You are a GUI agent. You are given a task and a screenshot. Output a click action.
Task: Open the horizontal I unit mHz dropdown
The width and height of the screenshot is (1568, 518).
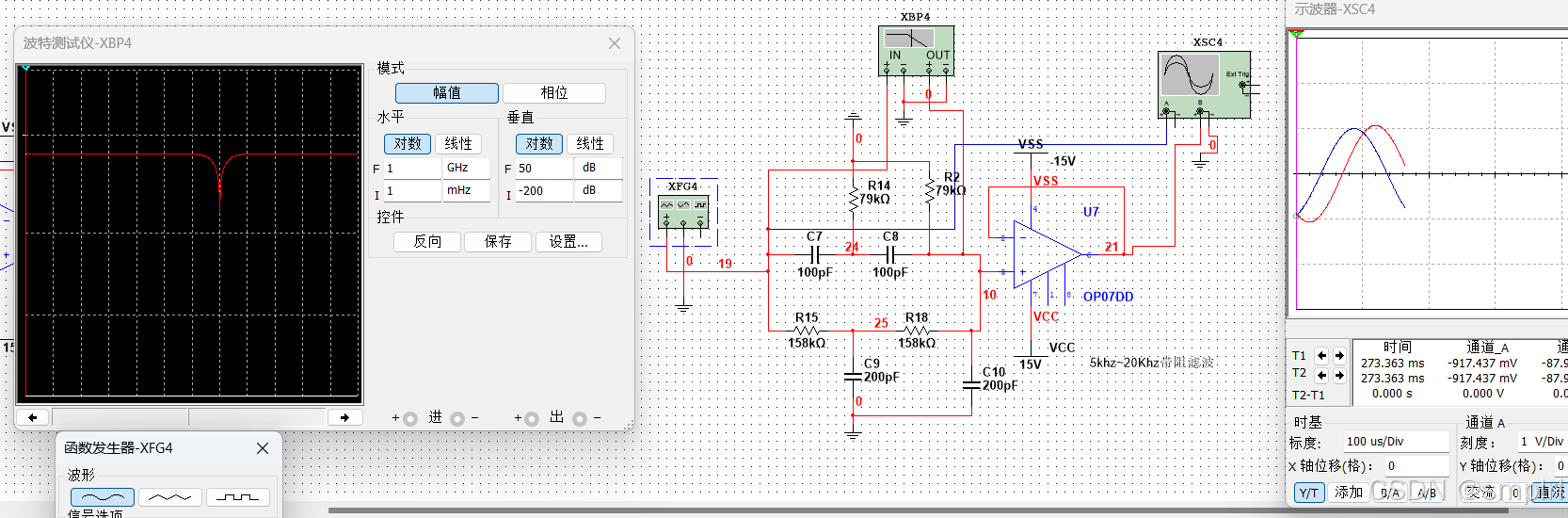tap(467, 190)
